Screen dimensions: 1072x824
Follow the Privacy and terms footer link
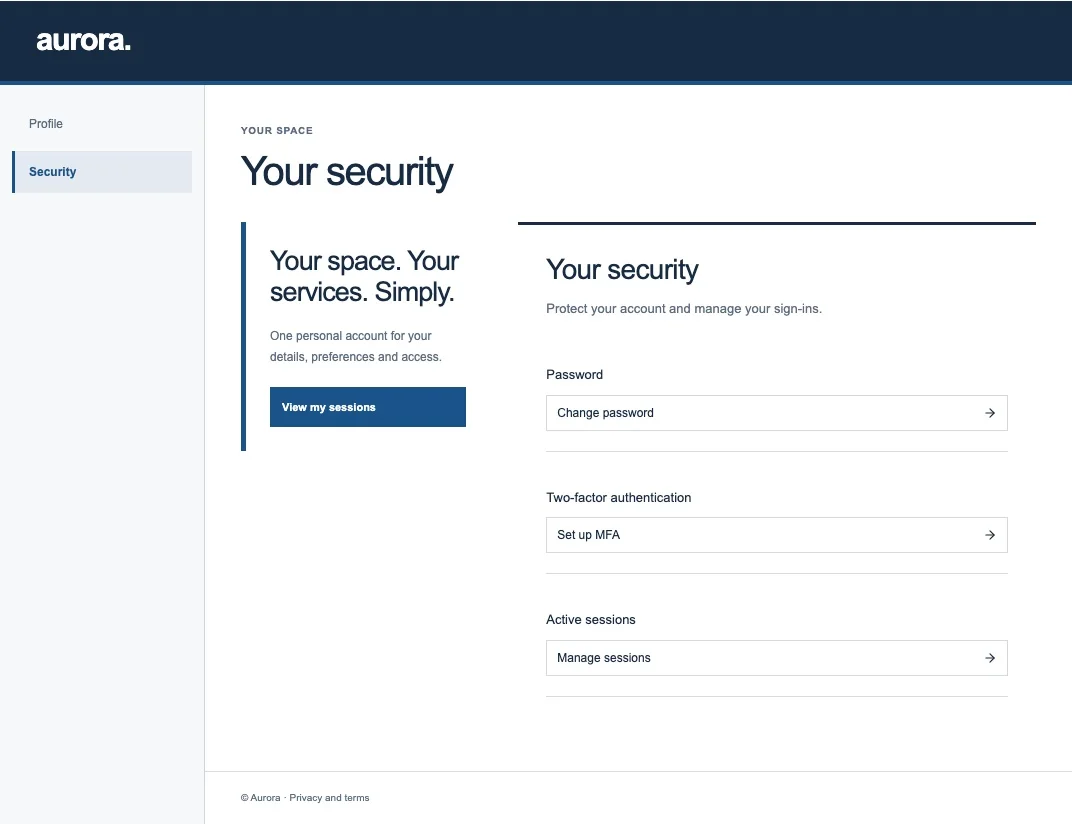coord(329,798)
